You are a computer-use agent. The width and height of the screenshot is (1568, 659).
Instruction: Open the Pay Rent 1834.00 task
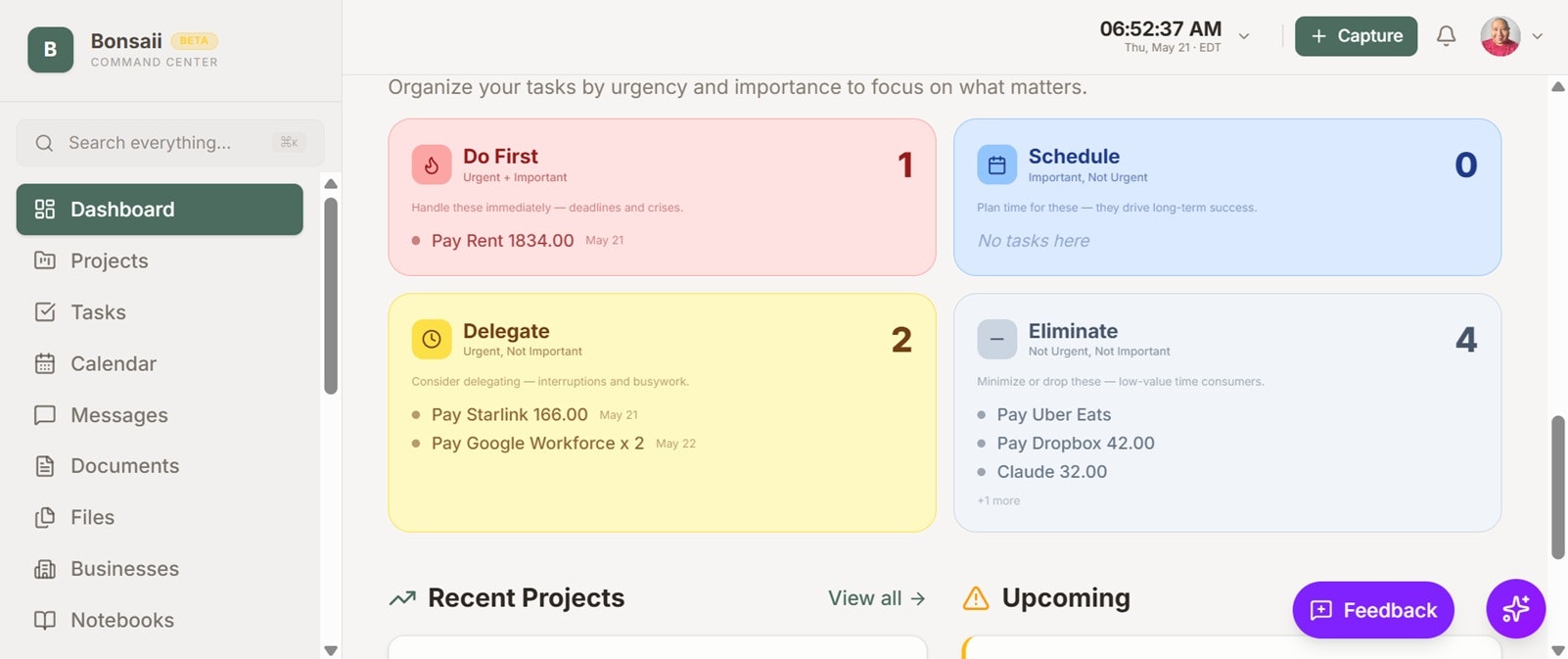click(x=502, y=241)
